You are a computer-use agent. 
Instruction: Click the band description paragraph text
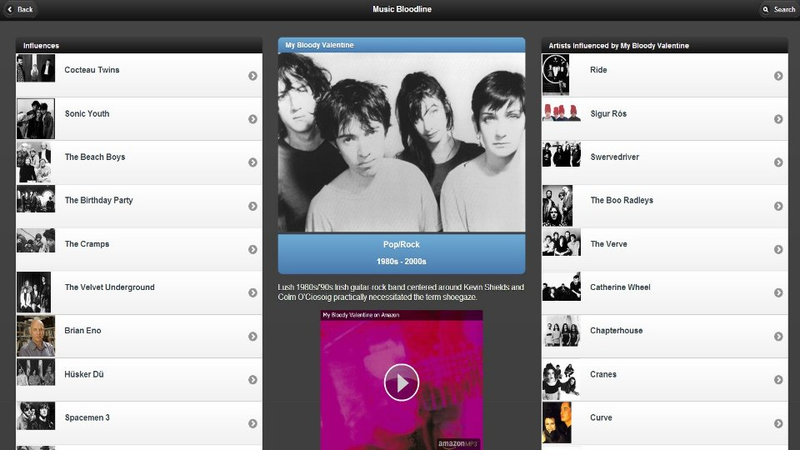tap(401, 292)
